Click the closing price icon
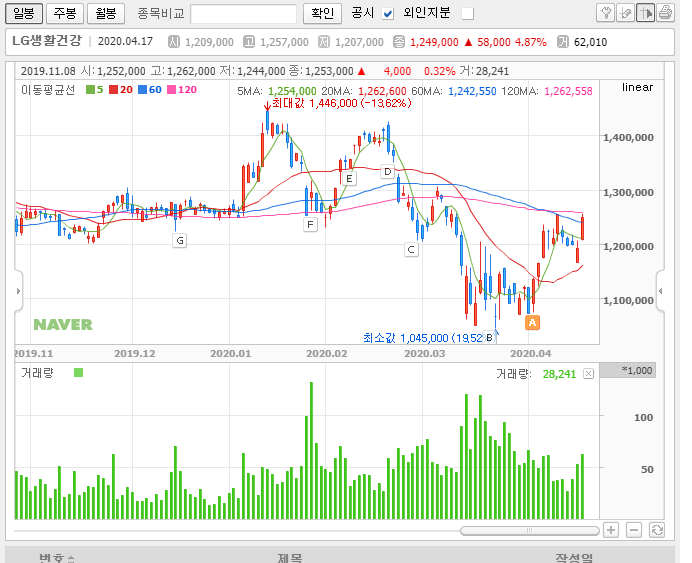This screenshot has width=692, height=563. pos(399,42)
